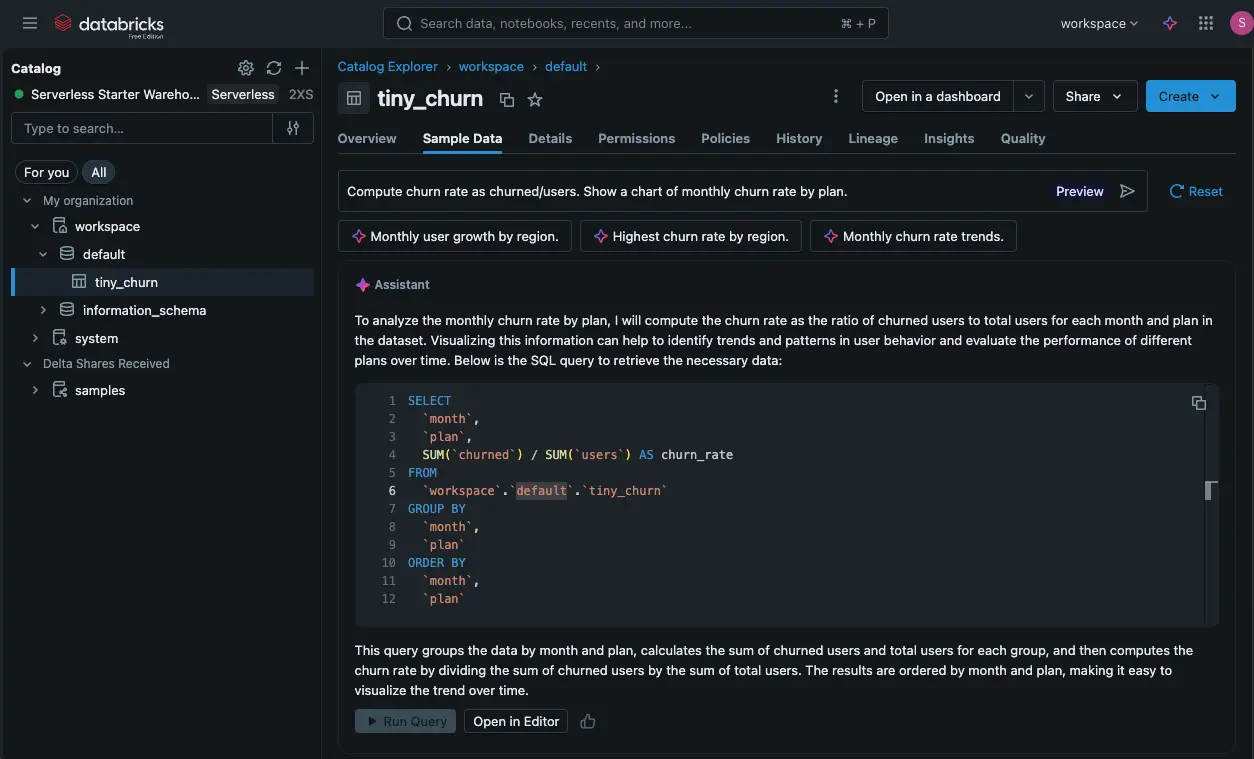Refresh the Catalog list
Viewport: 1254px width, 759px height.
pyautogui.click(x=273, y=68)
